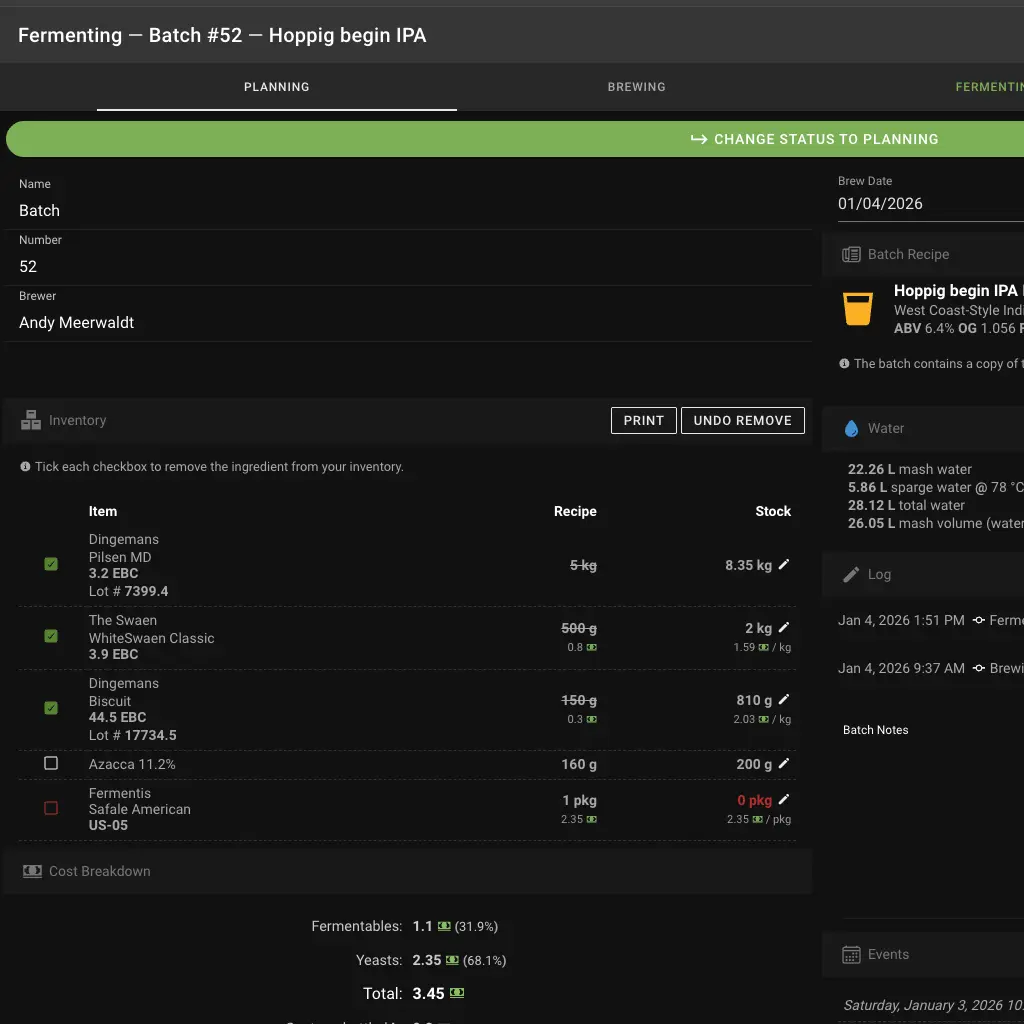Screen dimensions: 1024x1024
Task: Edit stock pencil for Dingemans Biscuit
Action: (784, 700)
